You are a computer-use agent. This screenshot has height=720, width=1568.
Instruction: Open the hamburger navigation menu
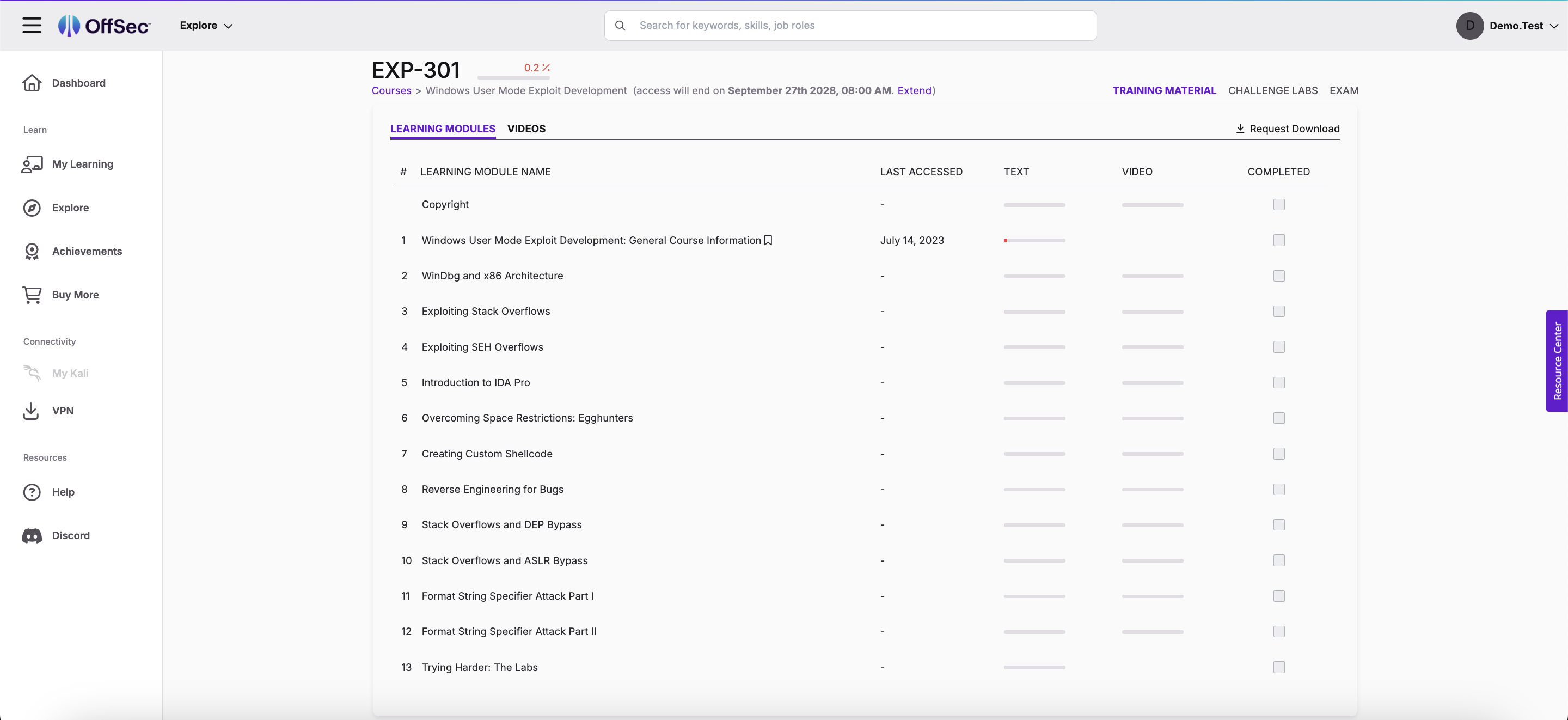click(x=32, y=25)
